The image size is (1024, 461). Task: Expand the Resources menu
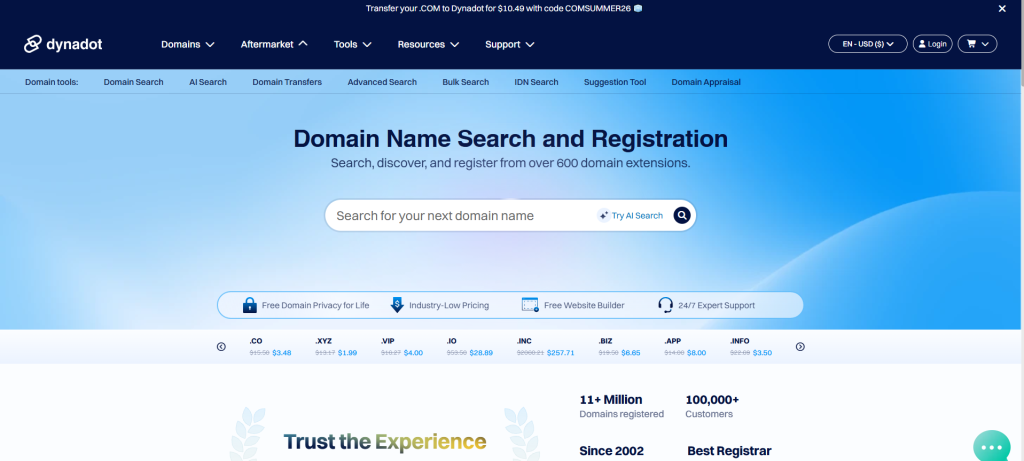(428, 44)
